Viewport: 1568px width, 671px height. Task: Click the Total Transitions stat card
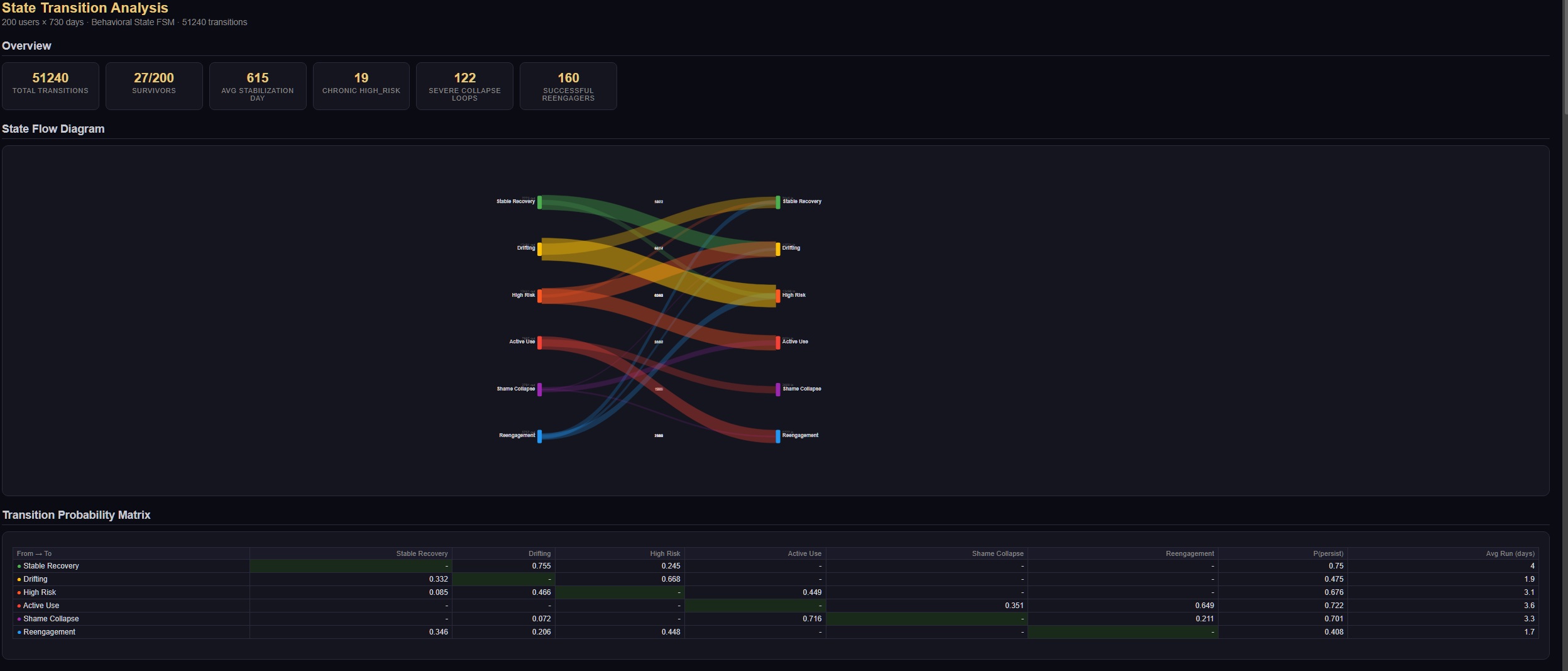(x=50, y=86)
